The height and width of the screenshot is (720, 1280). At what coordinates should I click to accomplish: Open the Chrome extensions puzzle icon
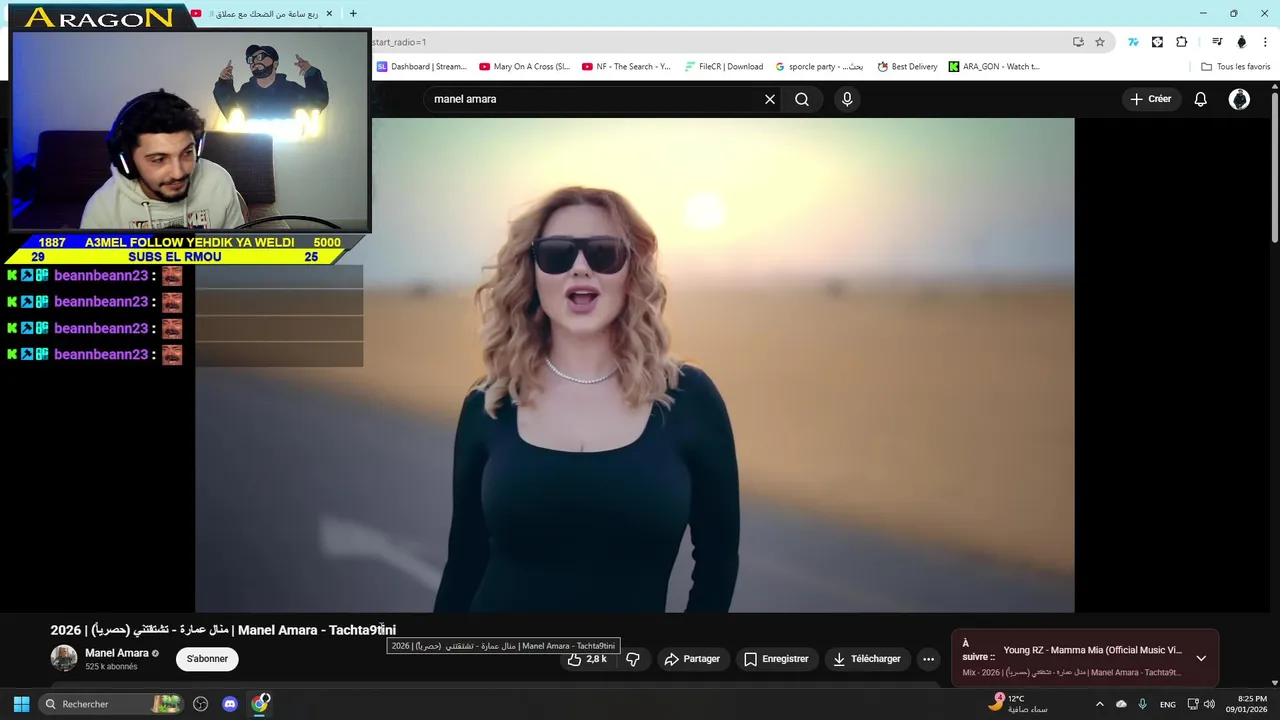coord(1182,42)
